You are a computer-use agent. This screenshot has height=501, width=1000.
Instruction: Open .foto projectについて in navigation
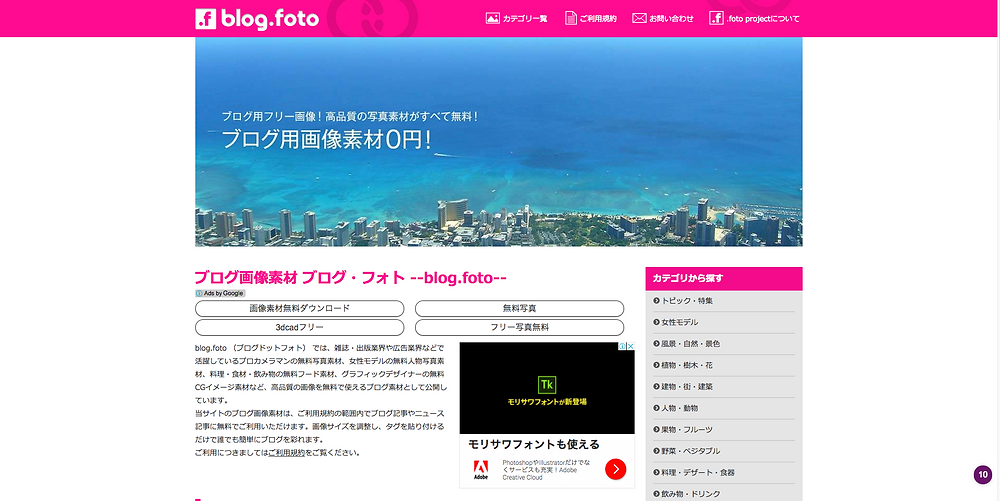click(x=763, y=19)
